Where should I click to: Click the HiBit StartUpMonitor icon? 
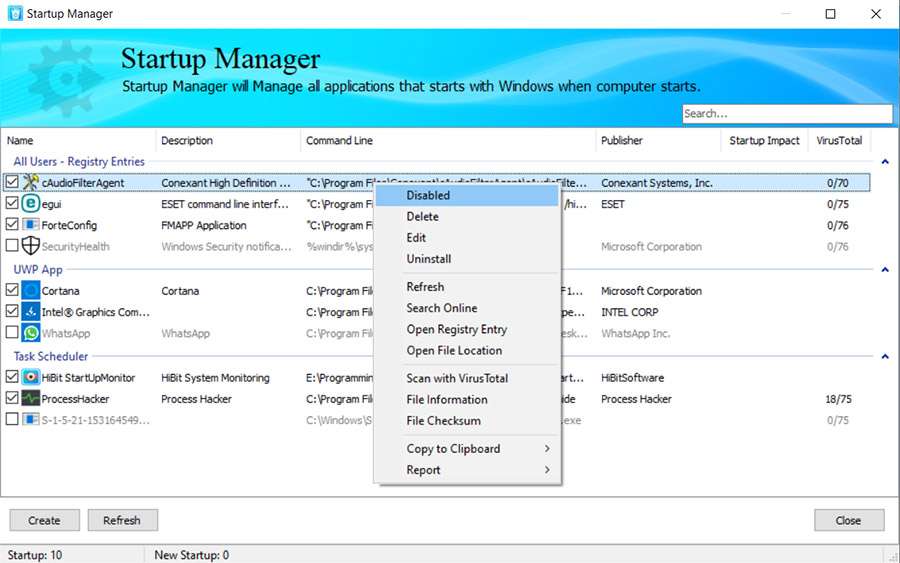[x=30, y=378]
